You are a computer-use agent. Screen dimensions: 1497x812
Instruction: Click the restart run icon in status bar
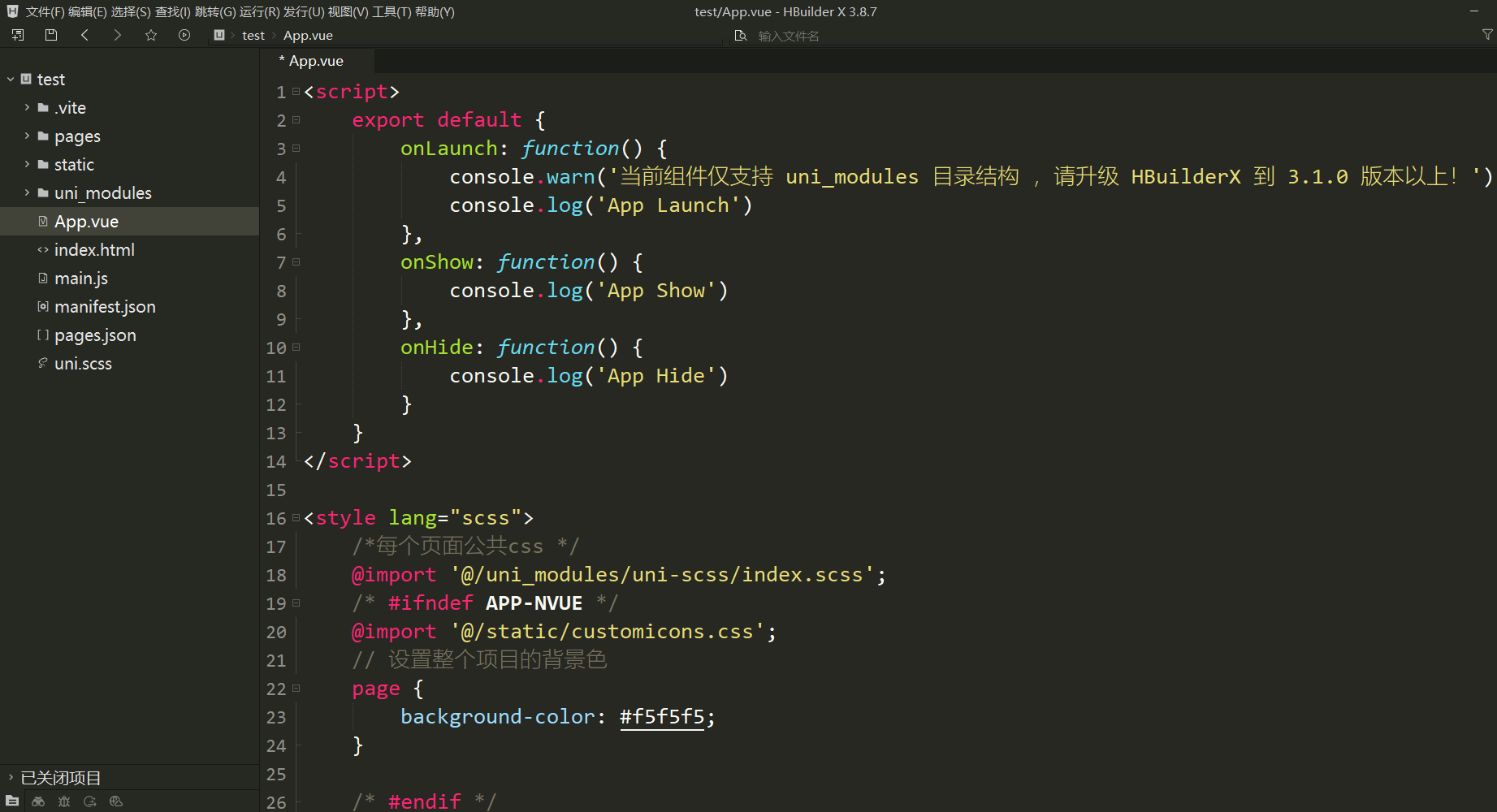[90, 801]
